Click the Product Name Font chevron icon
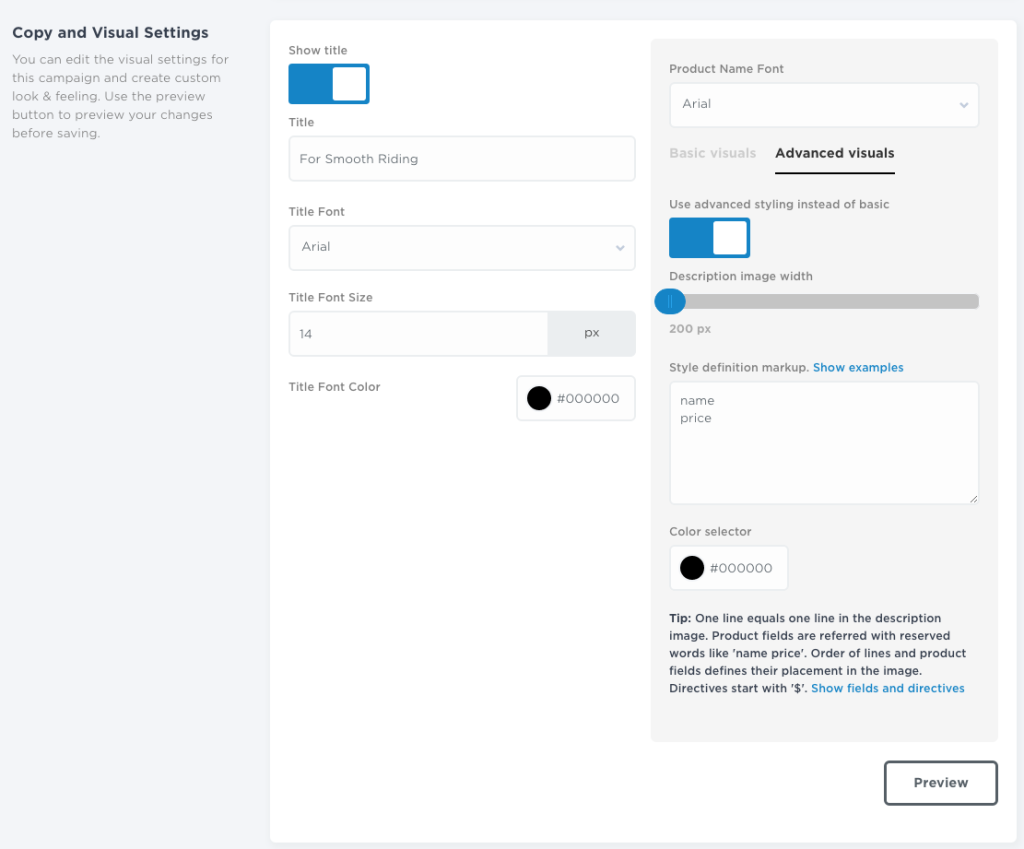The image size is (1024, 849). coord(964,104)
